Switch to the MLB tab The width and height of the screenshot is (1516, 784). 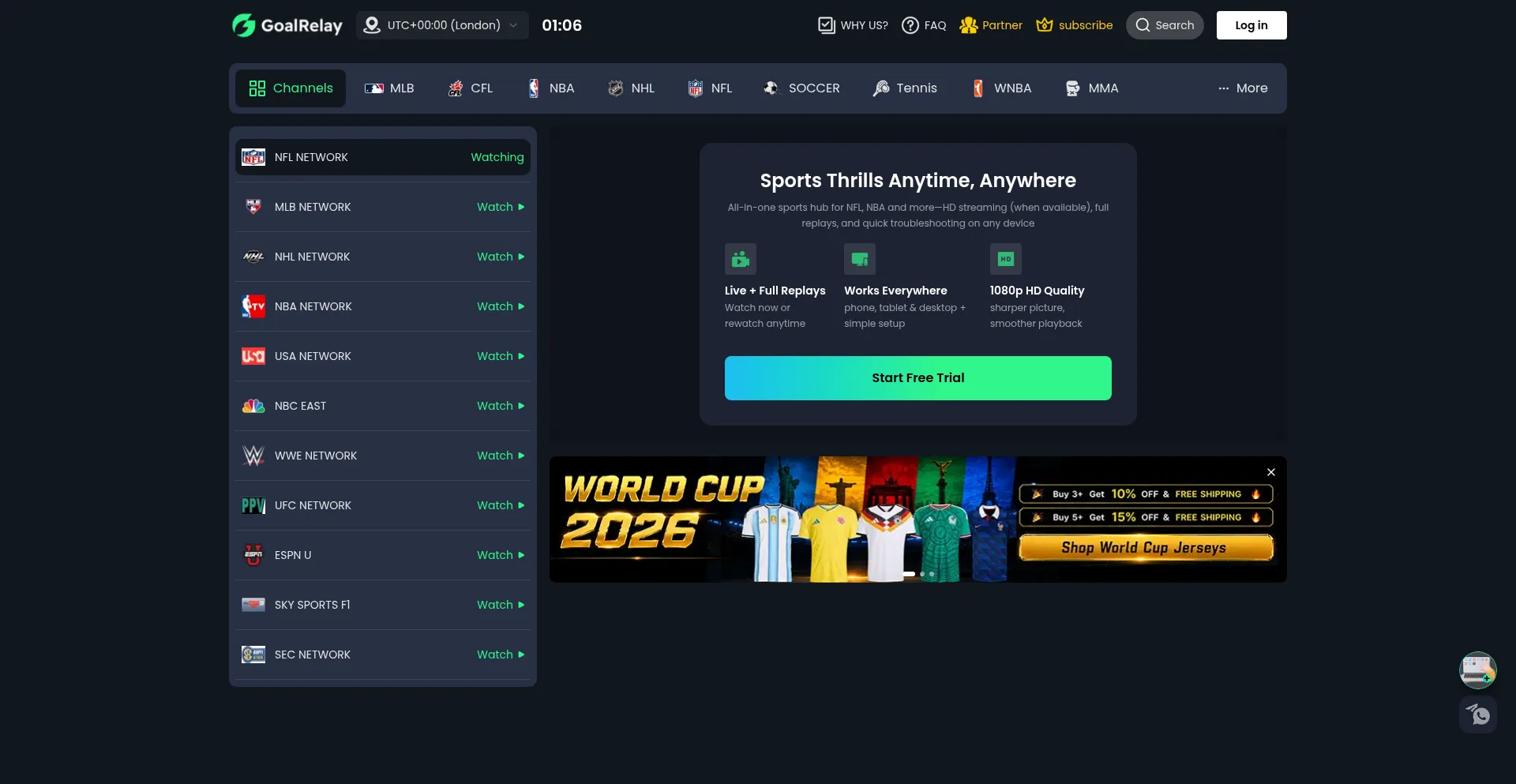[389, 88]
